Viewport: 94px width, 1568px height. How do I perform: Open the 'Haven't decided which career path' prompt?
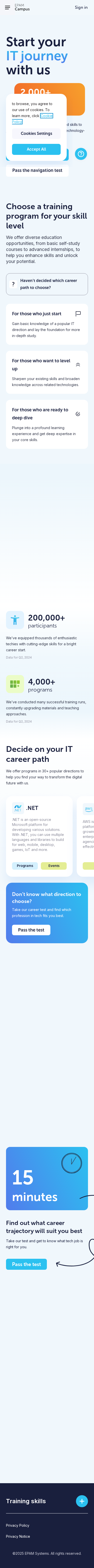pyautogui.click(x=47, y=284)
